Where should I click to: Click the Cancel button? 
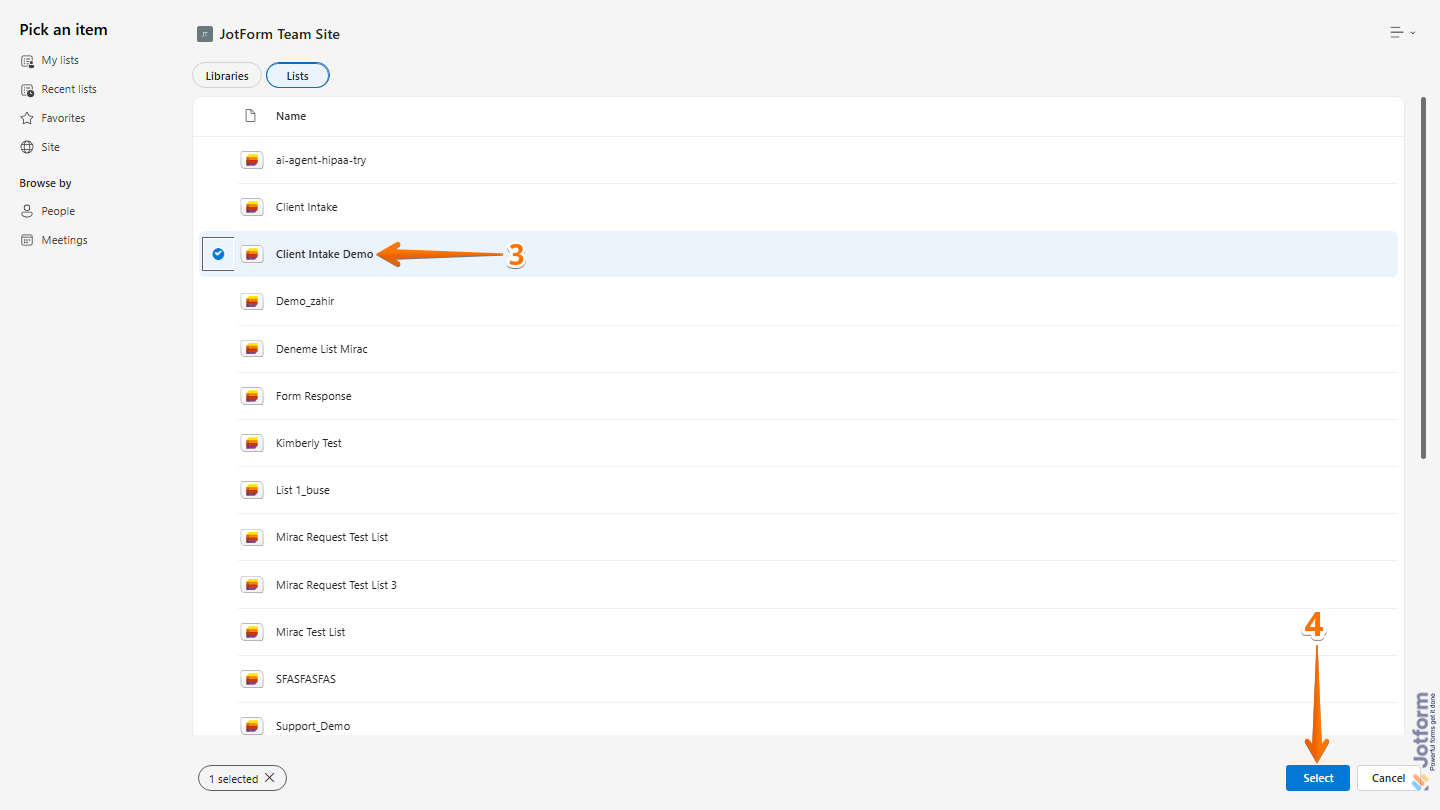[x=1388, y=778]
